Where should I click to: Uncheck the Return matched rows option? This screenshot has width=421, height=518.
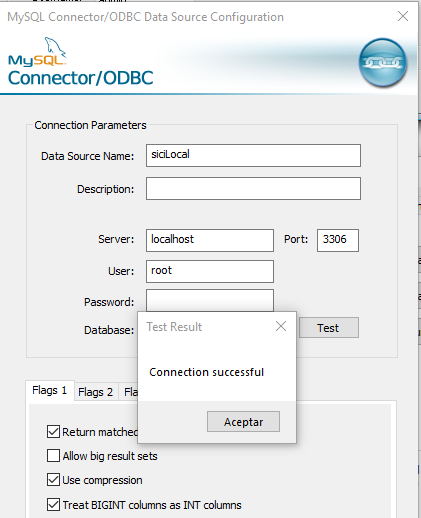pyautogui.click(x=53, y=431)
